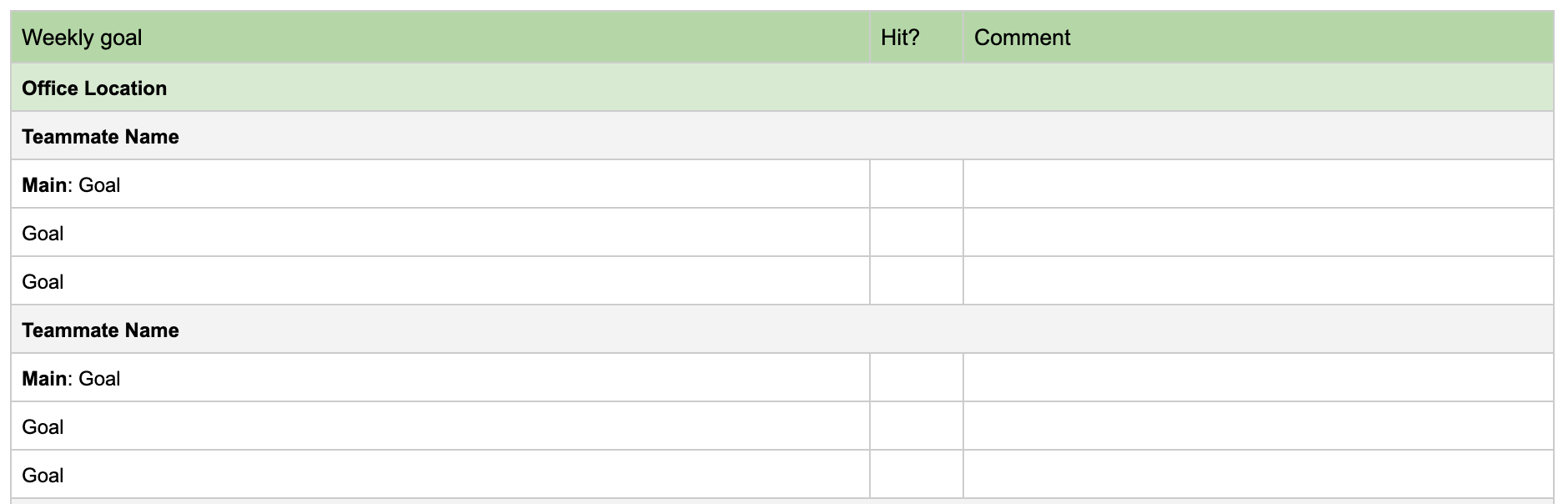Select second teammate's 'Main: Goal' cell
The width and height of the screenshot is (1568, 504).
click(71, 379)
